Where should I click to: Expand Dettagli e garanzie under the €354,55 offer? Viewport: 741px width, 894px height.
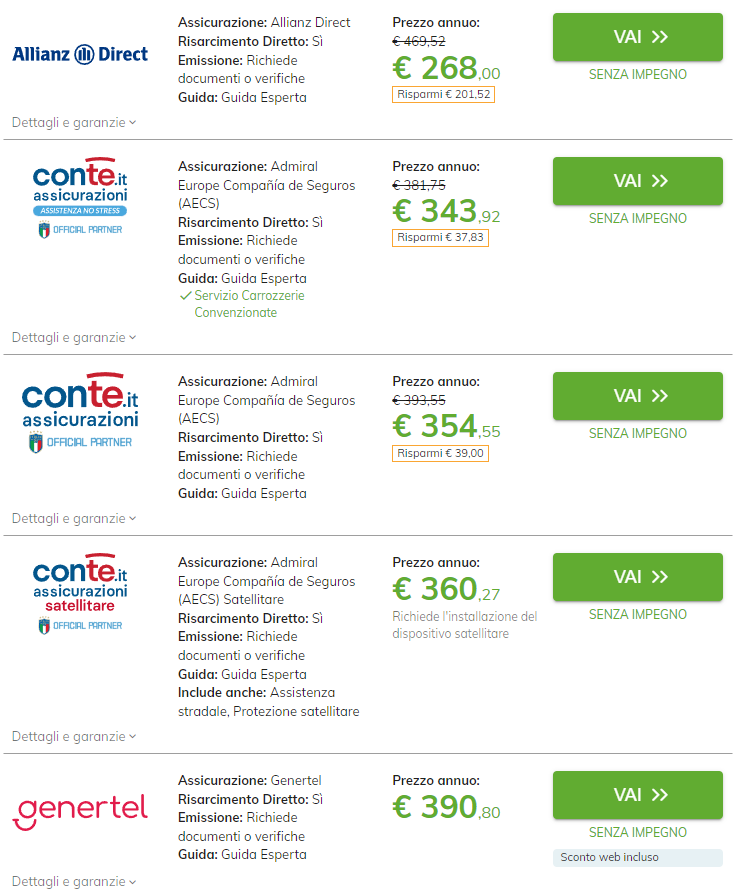point(74,518)
